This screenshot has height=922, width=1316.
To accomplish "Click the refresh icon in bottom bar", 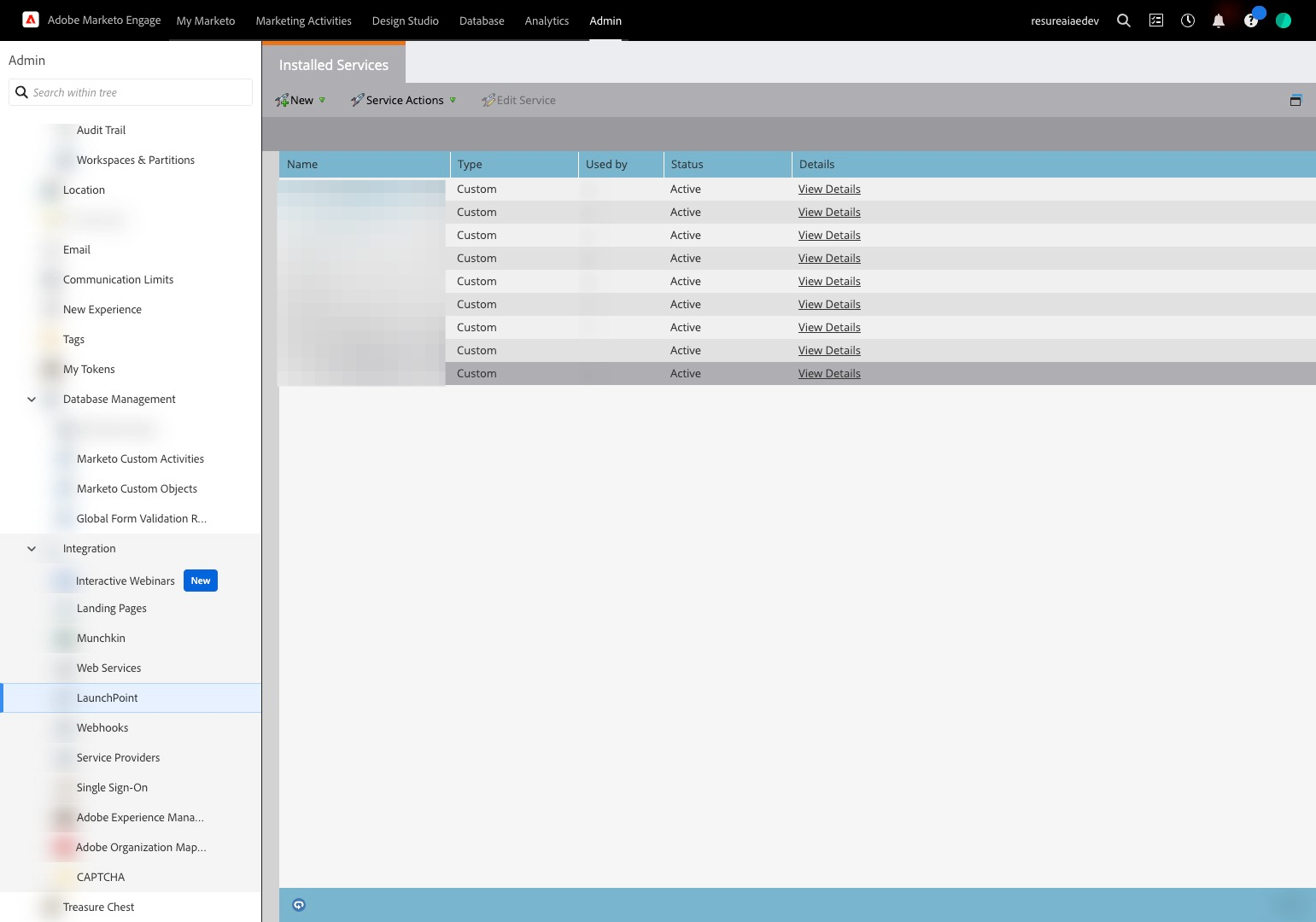I will coord(299,905).
